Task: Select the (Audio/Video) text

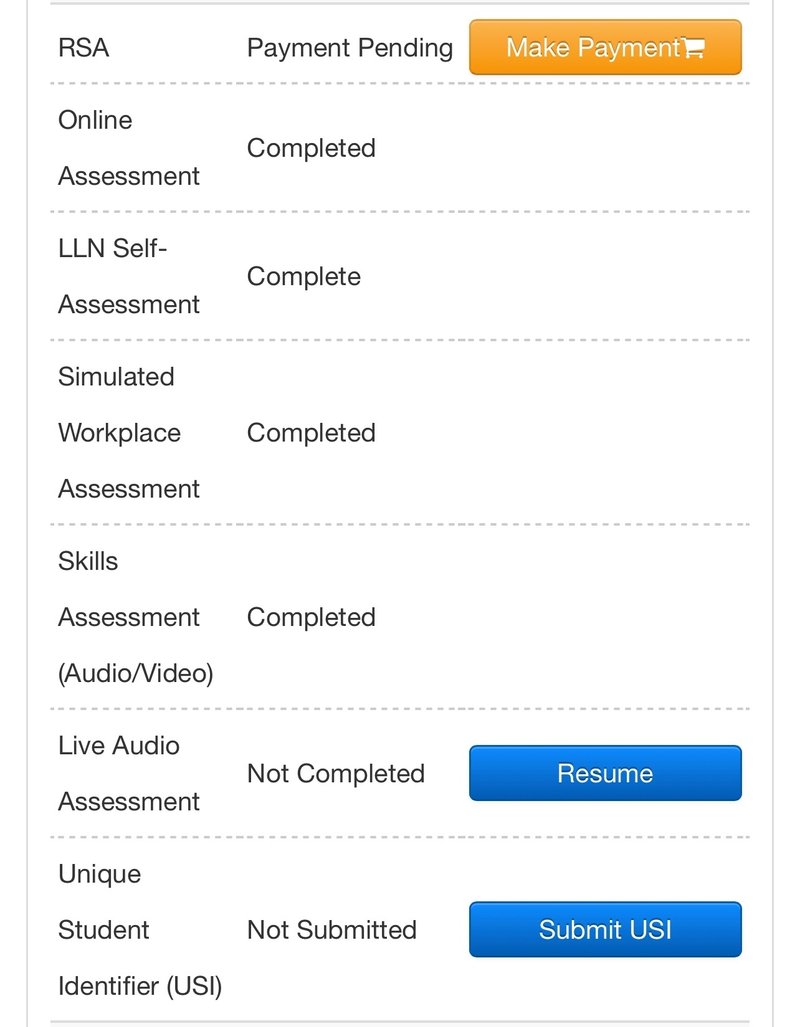Action: pos(135,673)
